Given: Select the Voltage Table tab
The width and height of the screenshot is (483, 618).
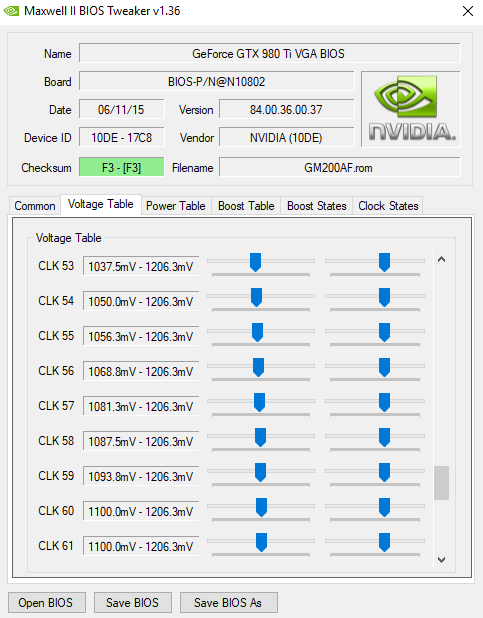Looking at the screenshot, I should (101, 204).
